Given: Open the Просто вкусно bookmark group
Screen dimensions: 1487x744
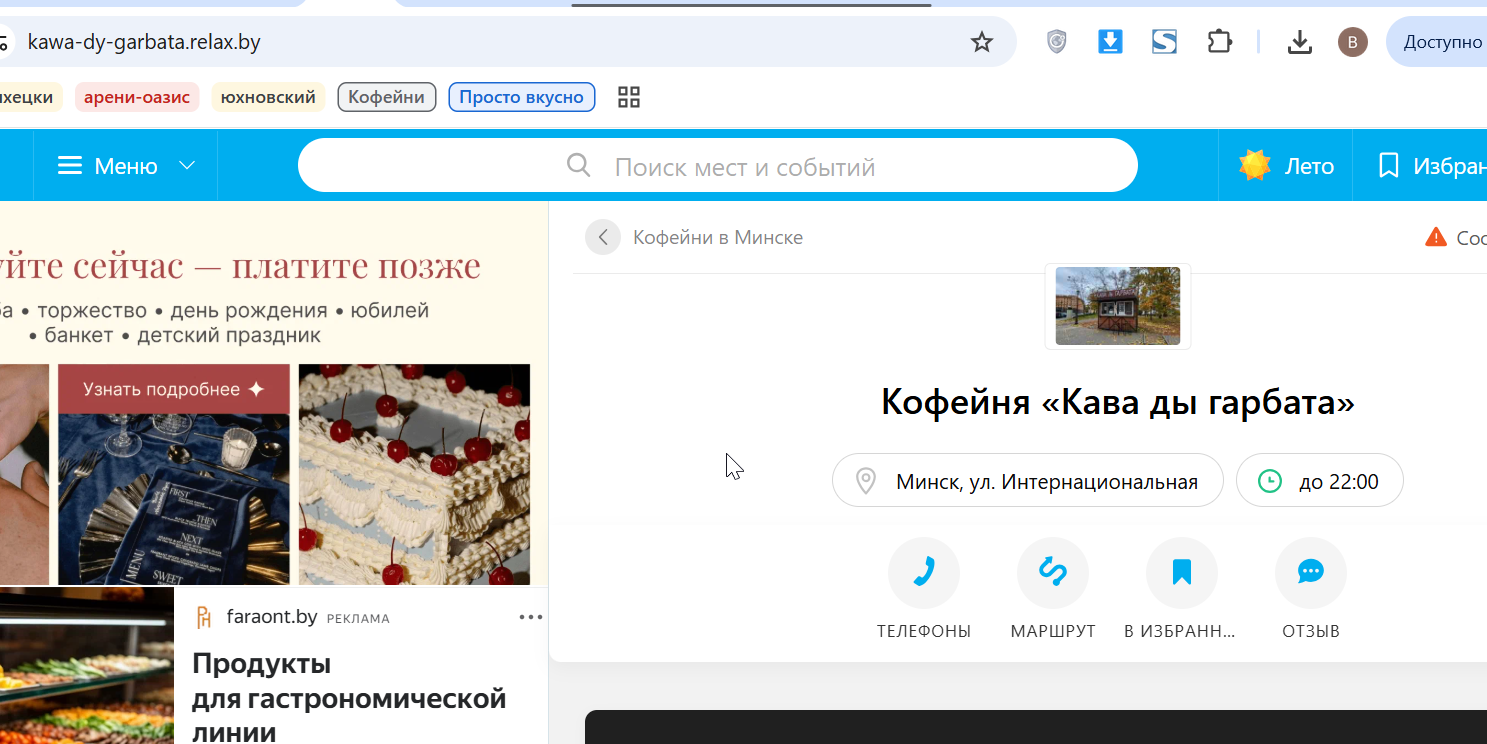Looking at the screenshot, I should pos(522,97).
